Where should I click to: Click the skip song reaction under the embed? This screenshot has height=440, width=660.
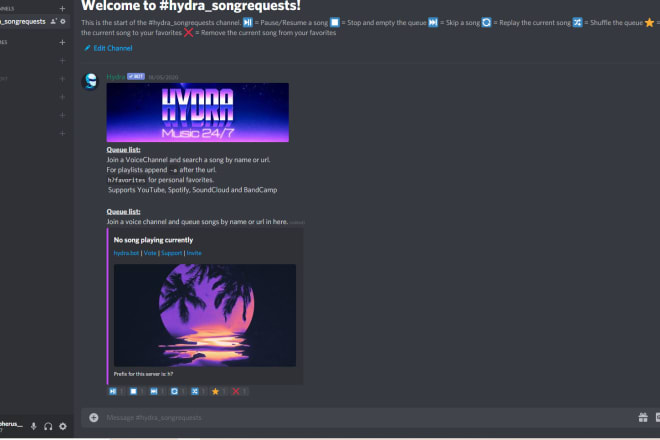pyautogui.click(x=157, y=392)
